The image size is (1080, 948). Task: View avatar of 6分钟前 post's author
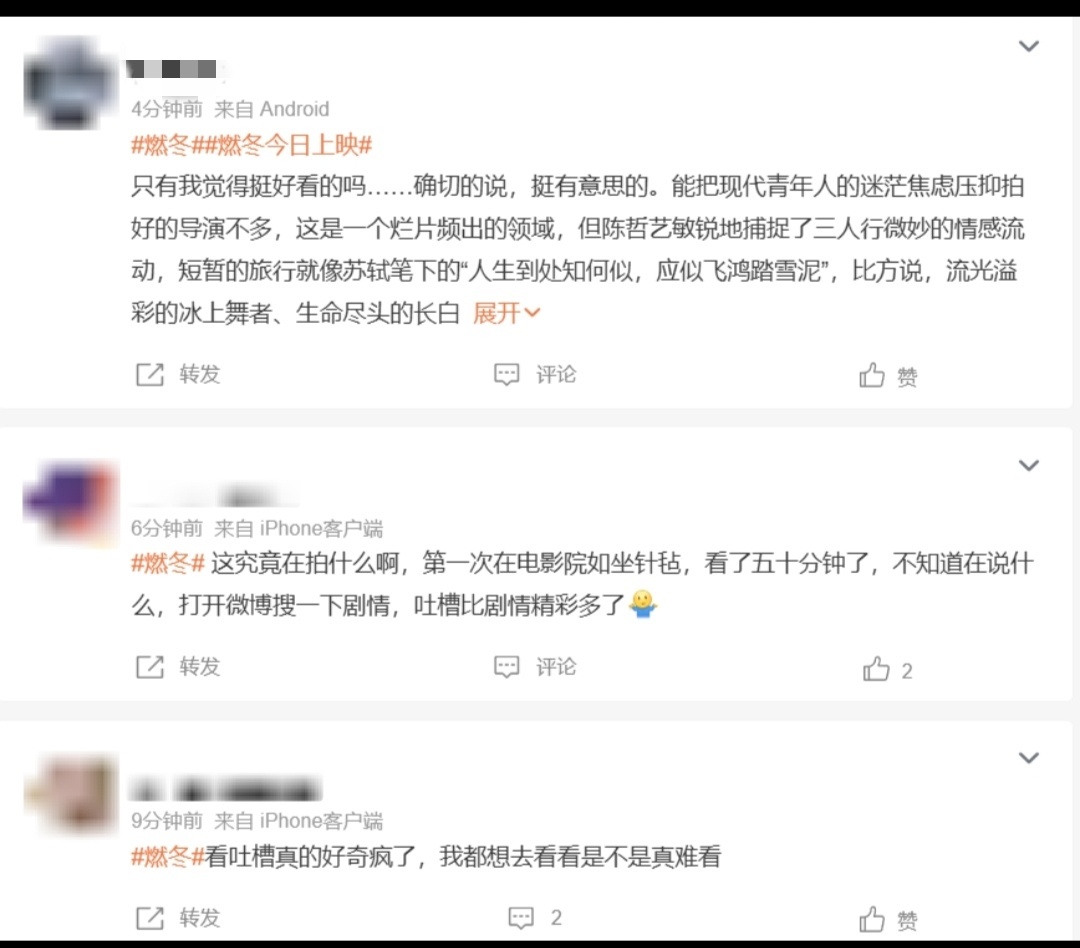70,503
